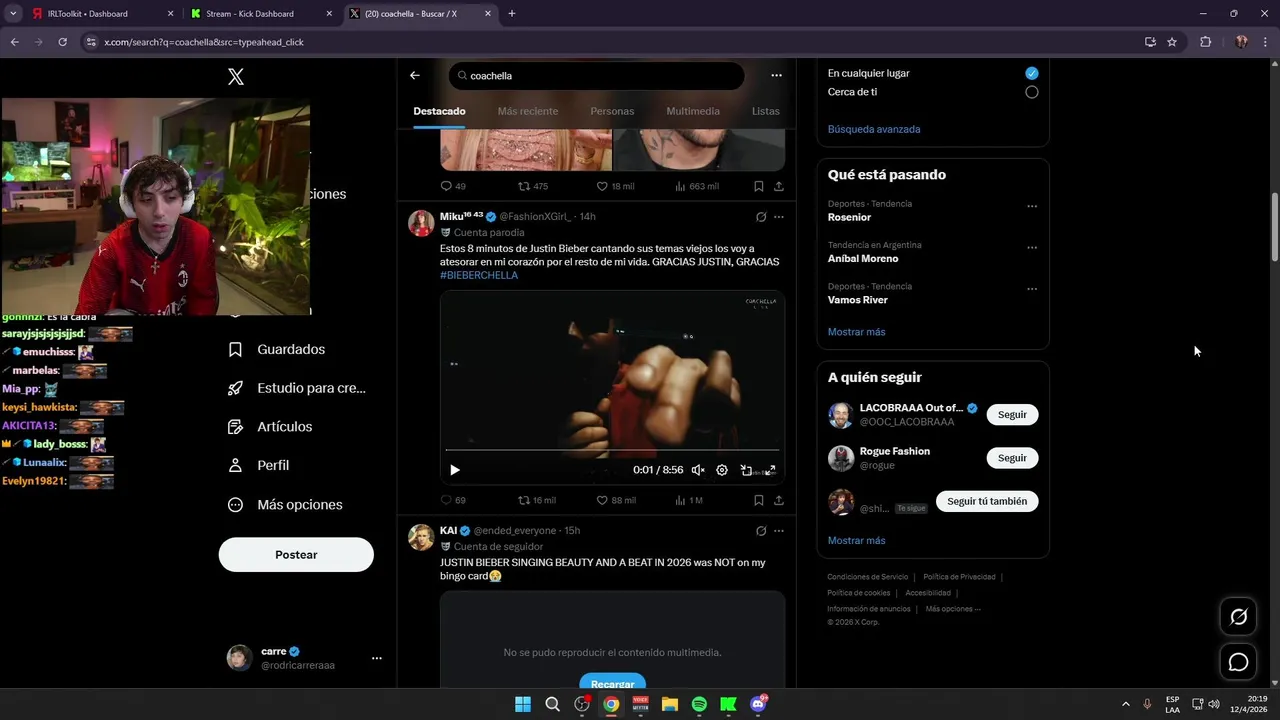Click the coachella search field
Screen dimensions: 1280x720
(596, 76)
